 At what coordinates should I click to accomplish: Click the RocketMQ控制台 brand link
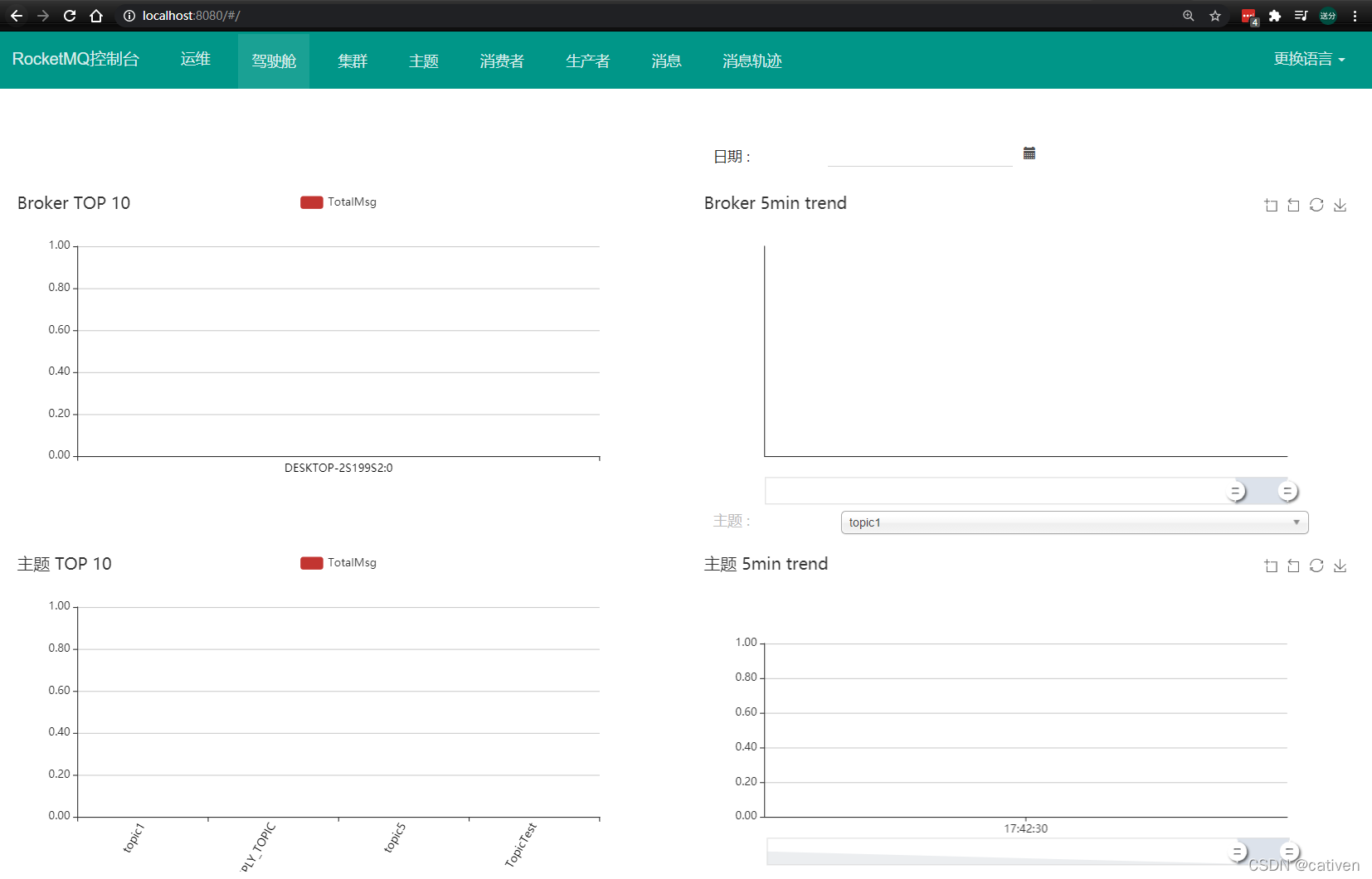point(75,59)
